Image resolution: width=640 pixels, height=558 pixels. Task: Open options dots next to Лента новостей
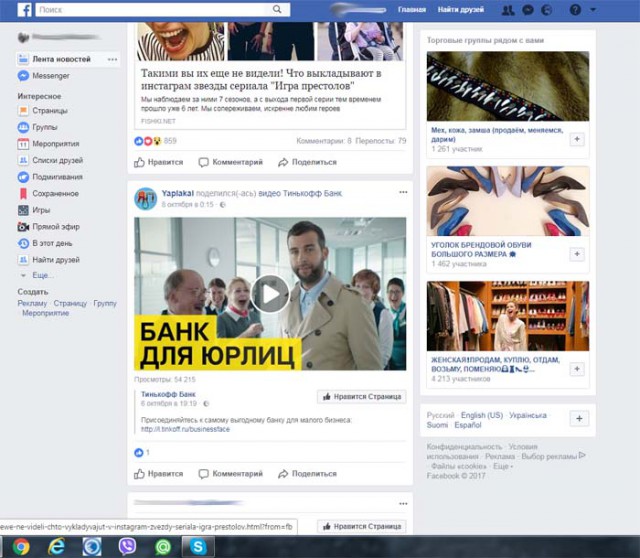tap(112, 60)
